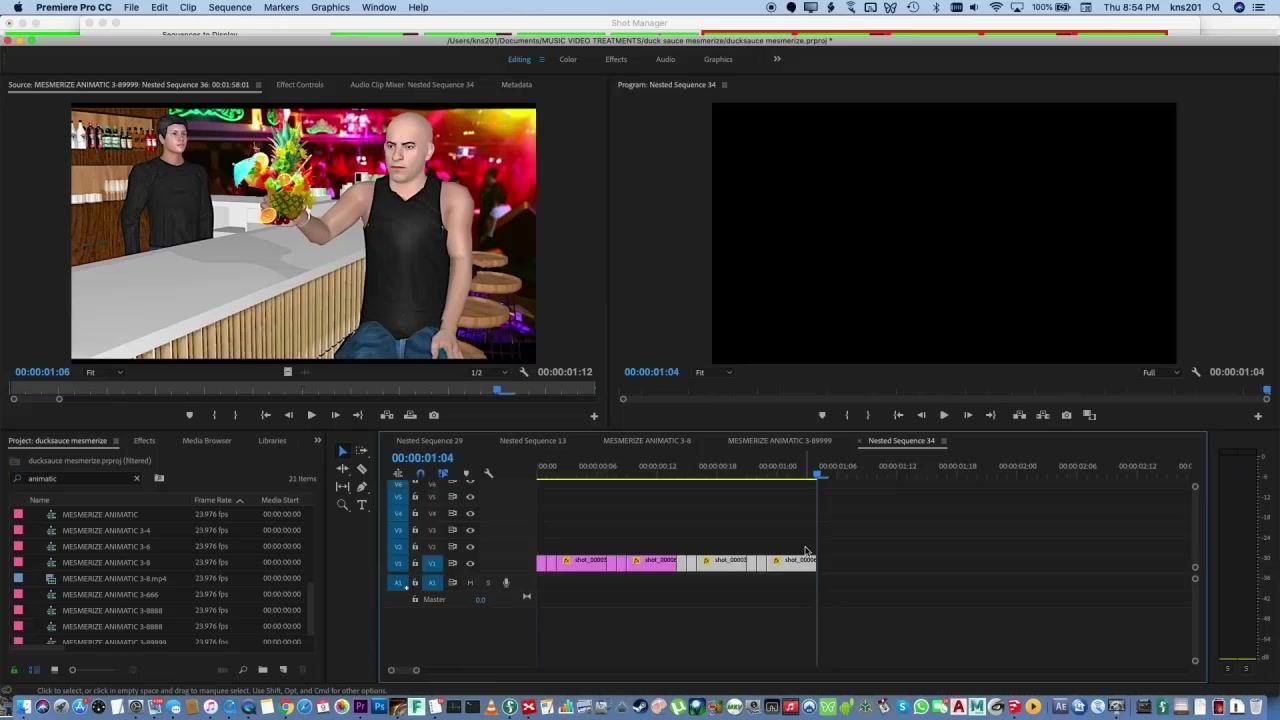Click Source monitor playhead timecode 00:00:01:06

pos(43,372)
